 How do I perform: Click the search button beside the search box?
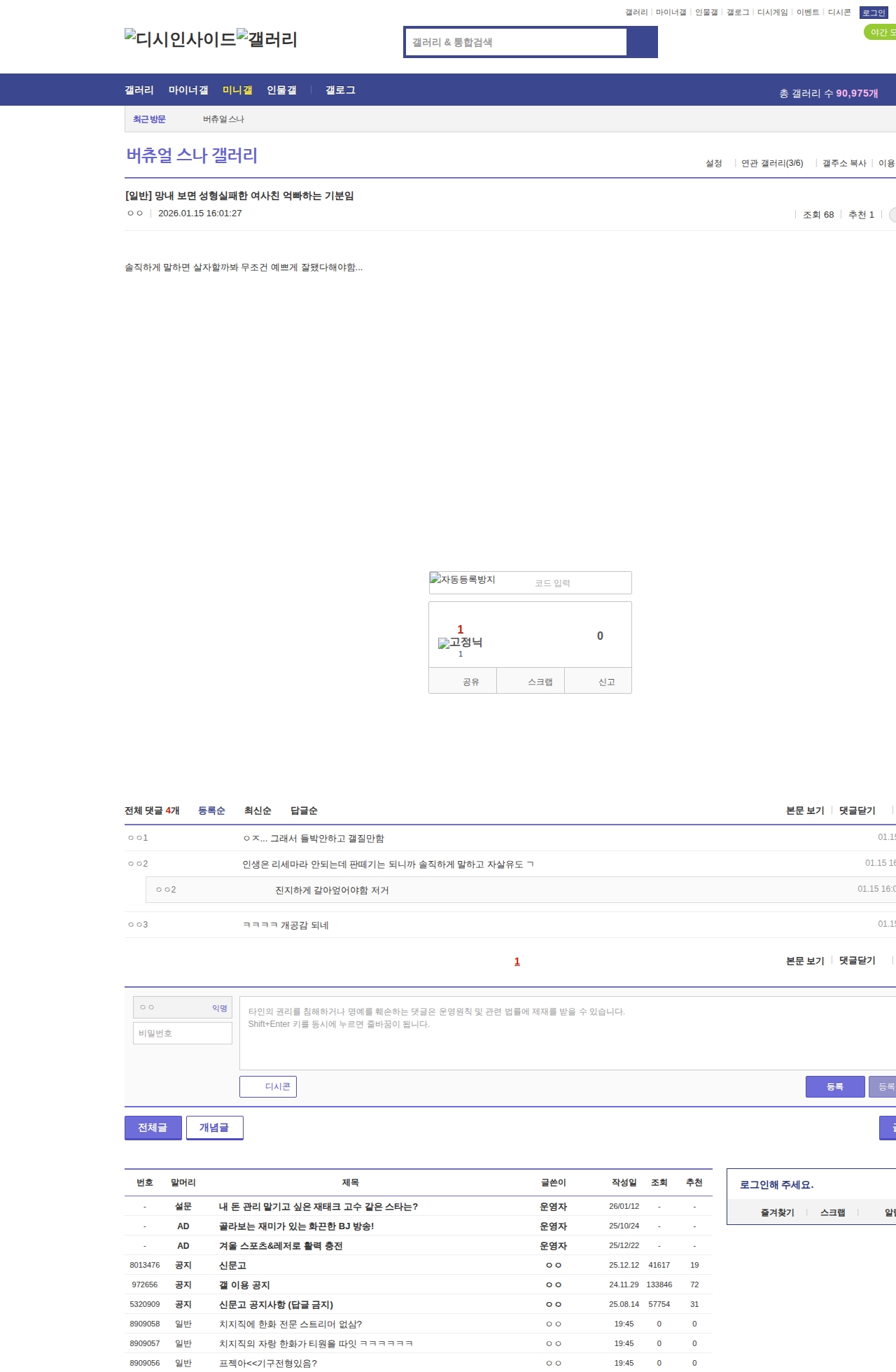pyautogui.click(x=642, y=42)
